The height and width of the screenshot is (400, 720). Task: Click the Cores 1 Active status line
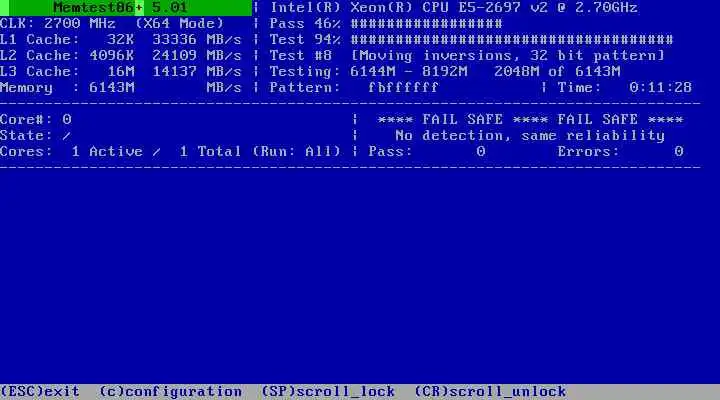coord(170,152)
